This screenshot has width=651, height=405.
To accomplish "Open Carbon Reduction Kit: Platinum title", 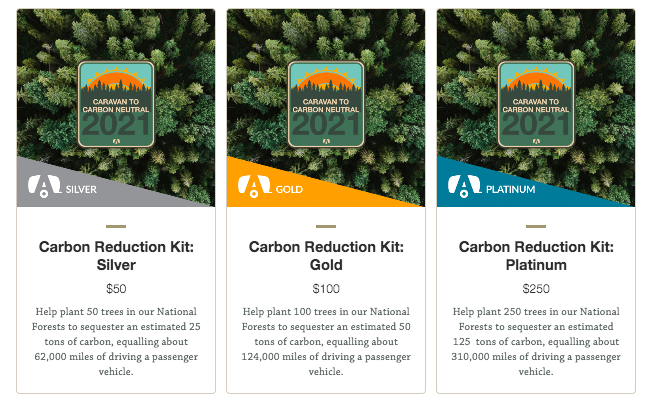I will point(536,255).
